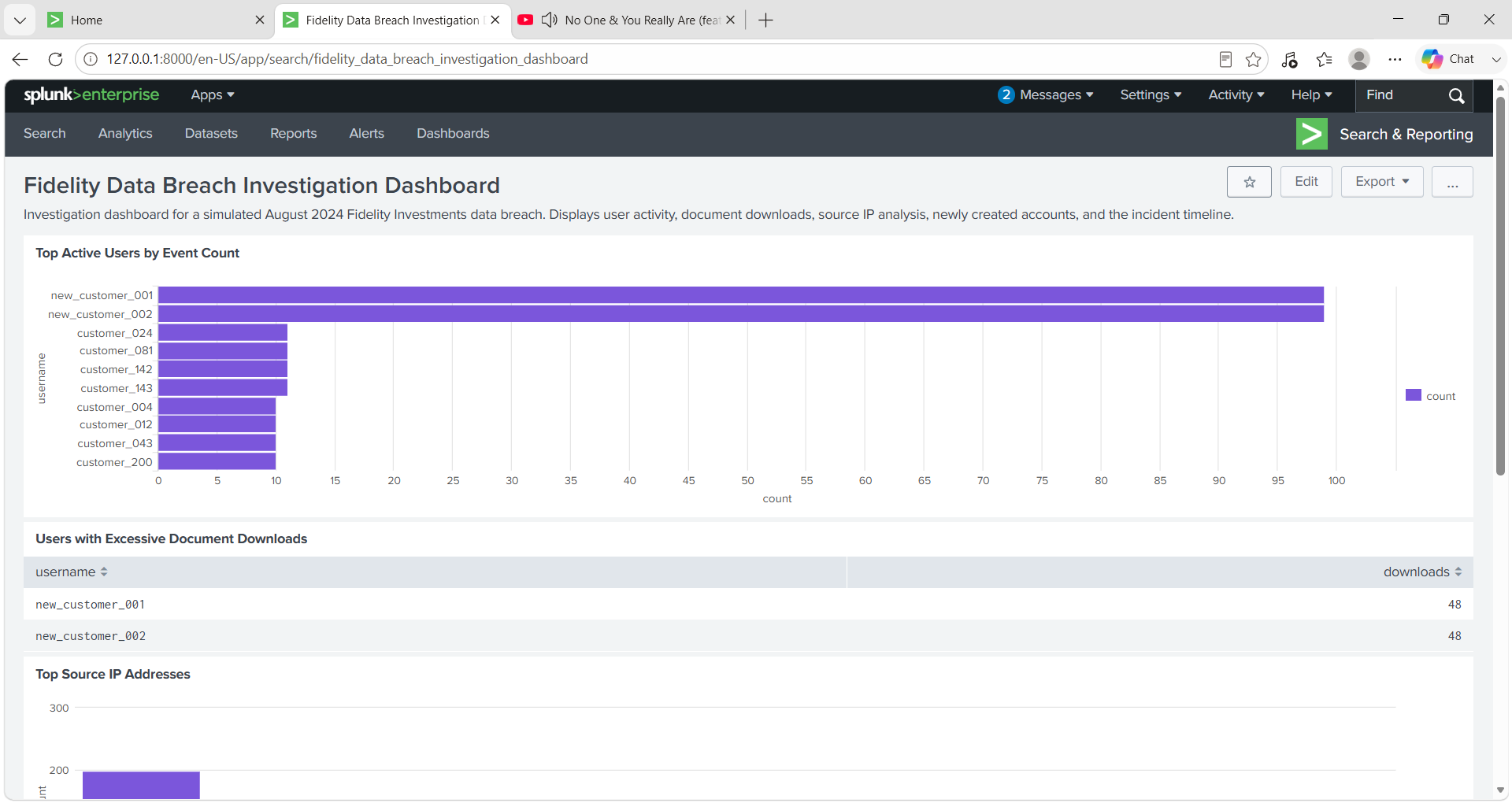Open the reading view icon in address bar
1512x803 pixels.
(x=1225, y=59)
